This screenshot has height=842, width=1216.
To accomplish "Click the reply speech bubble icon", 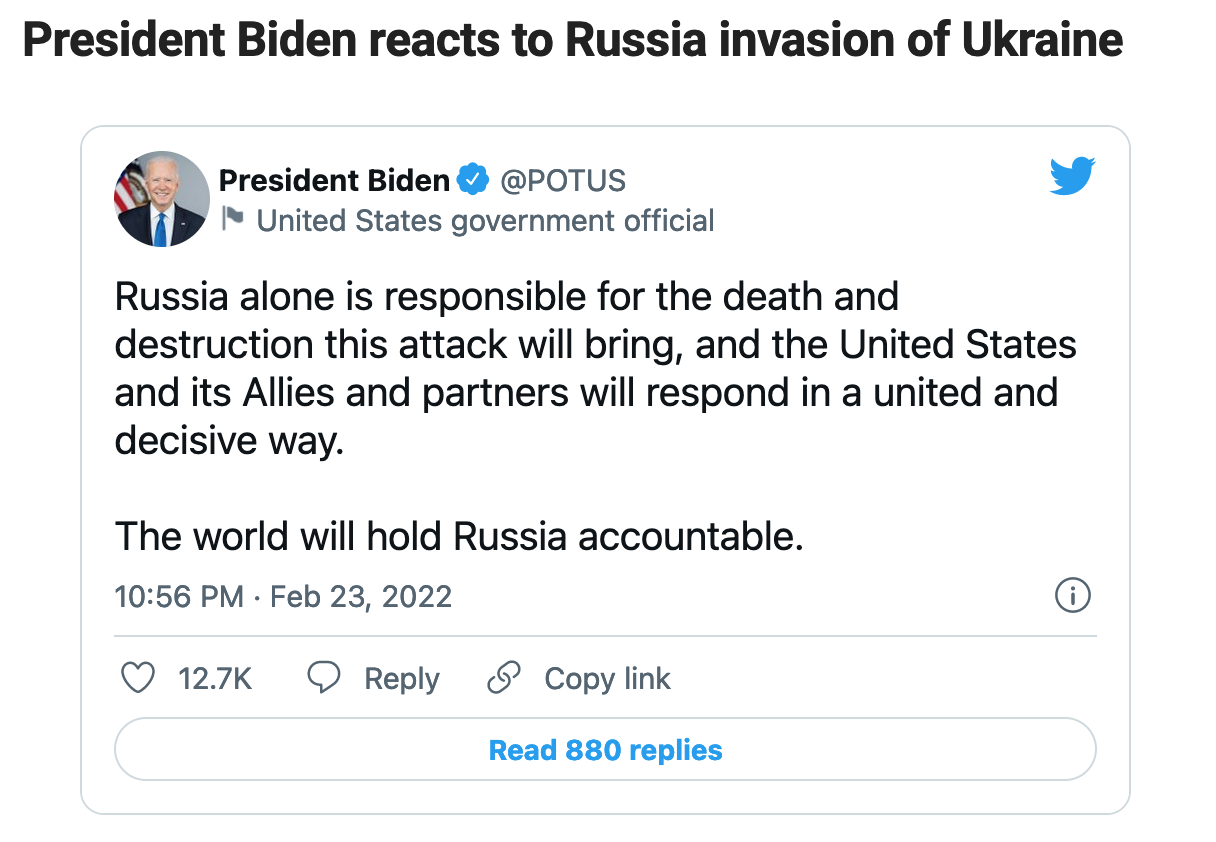I will (x=324, y=679).
